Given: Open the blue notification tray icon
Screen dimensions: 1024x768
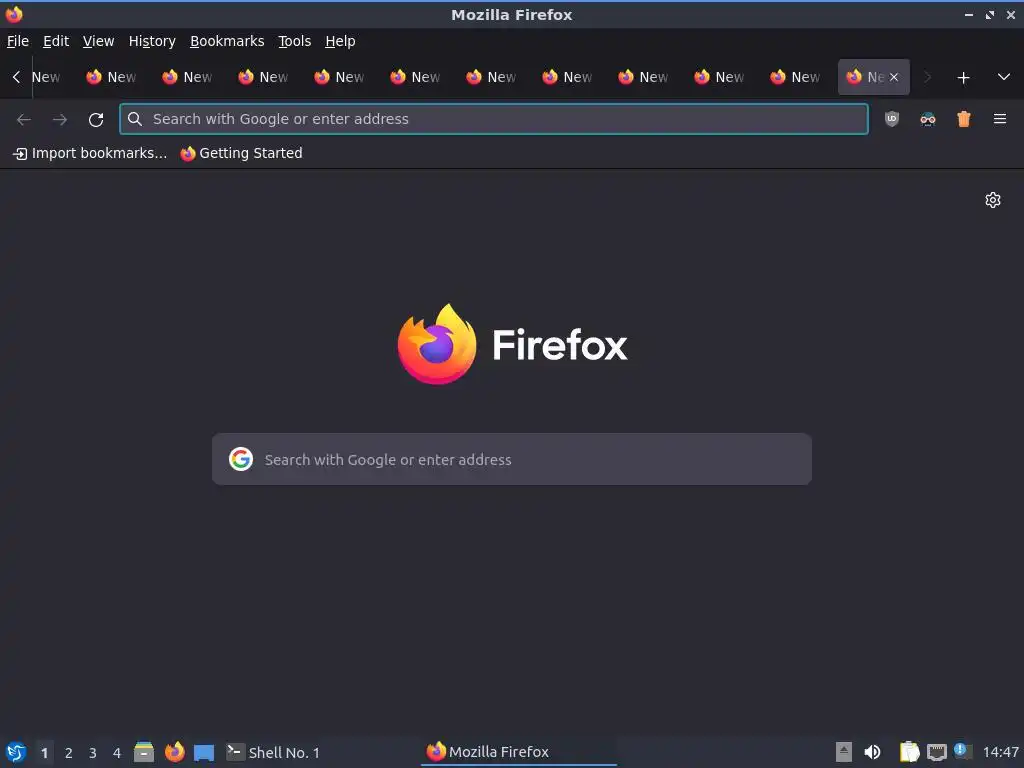Looking at the screenshot, I should (961, 750).
